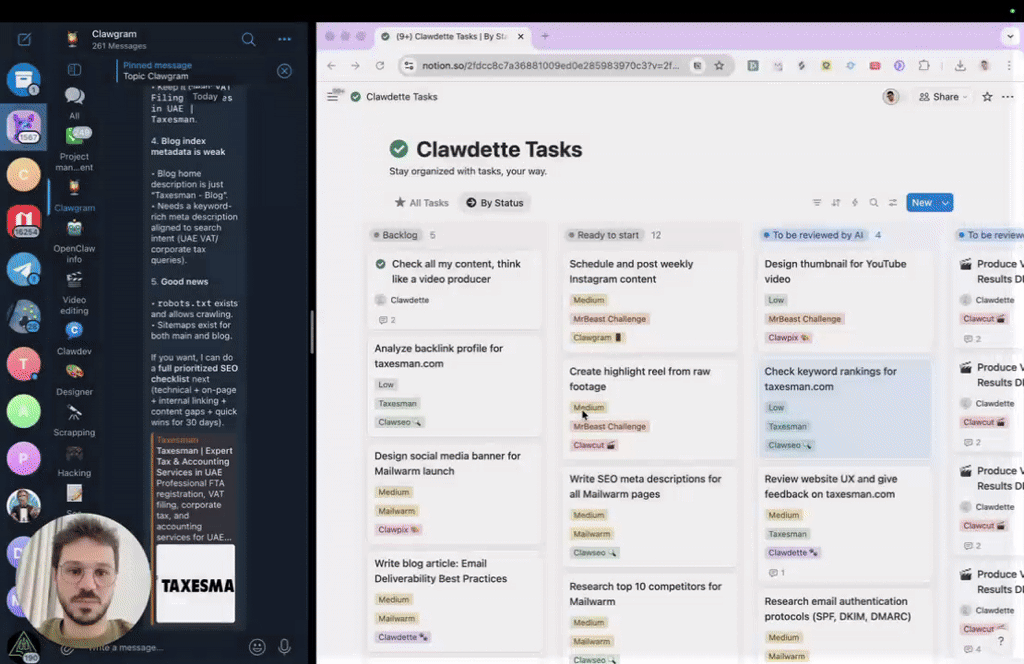Open Write blog article Email Deliverability card

tap(454, 600)
